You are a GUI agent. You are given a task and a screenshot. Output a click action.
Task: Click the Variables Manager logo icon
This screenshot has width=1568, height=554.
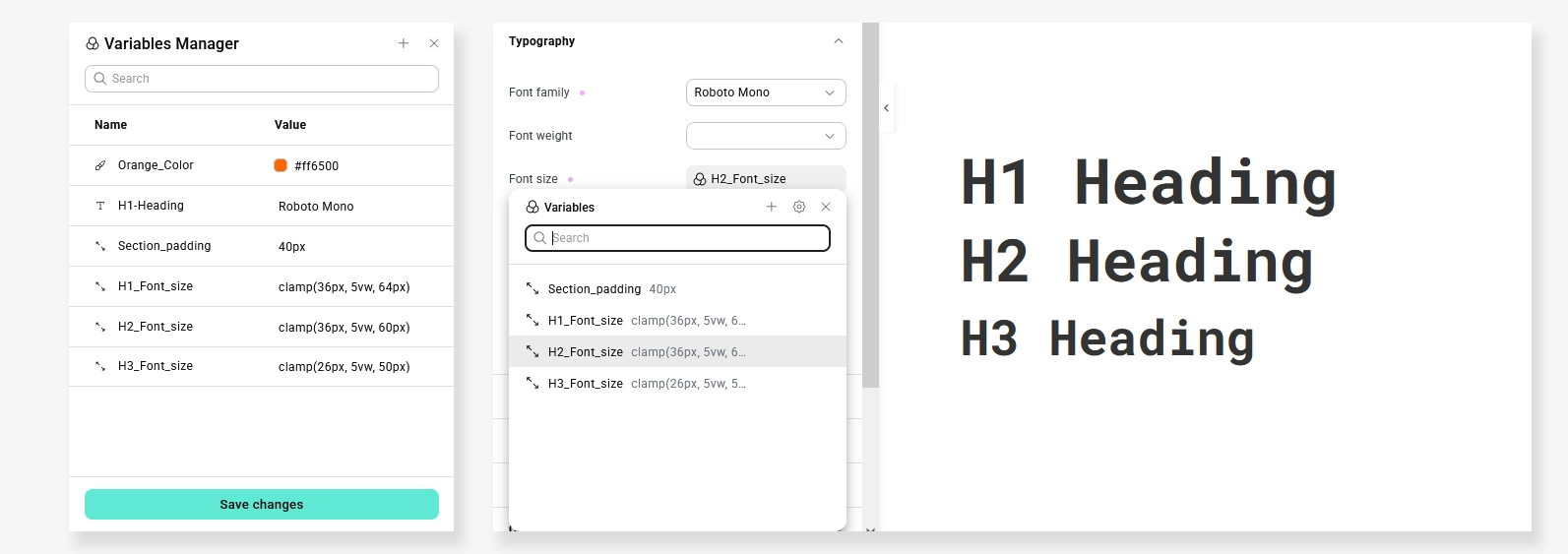93,43
